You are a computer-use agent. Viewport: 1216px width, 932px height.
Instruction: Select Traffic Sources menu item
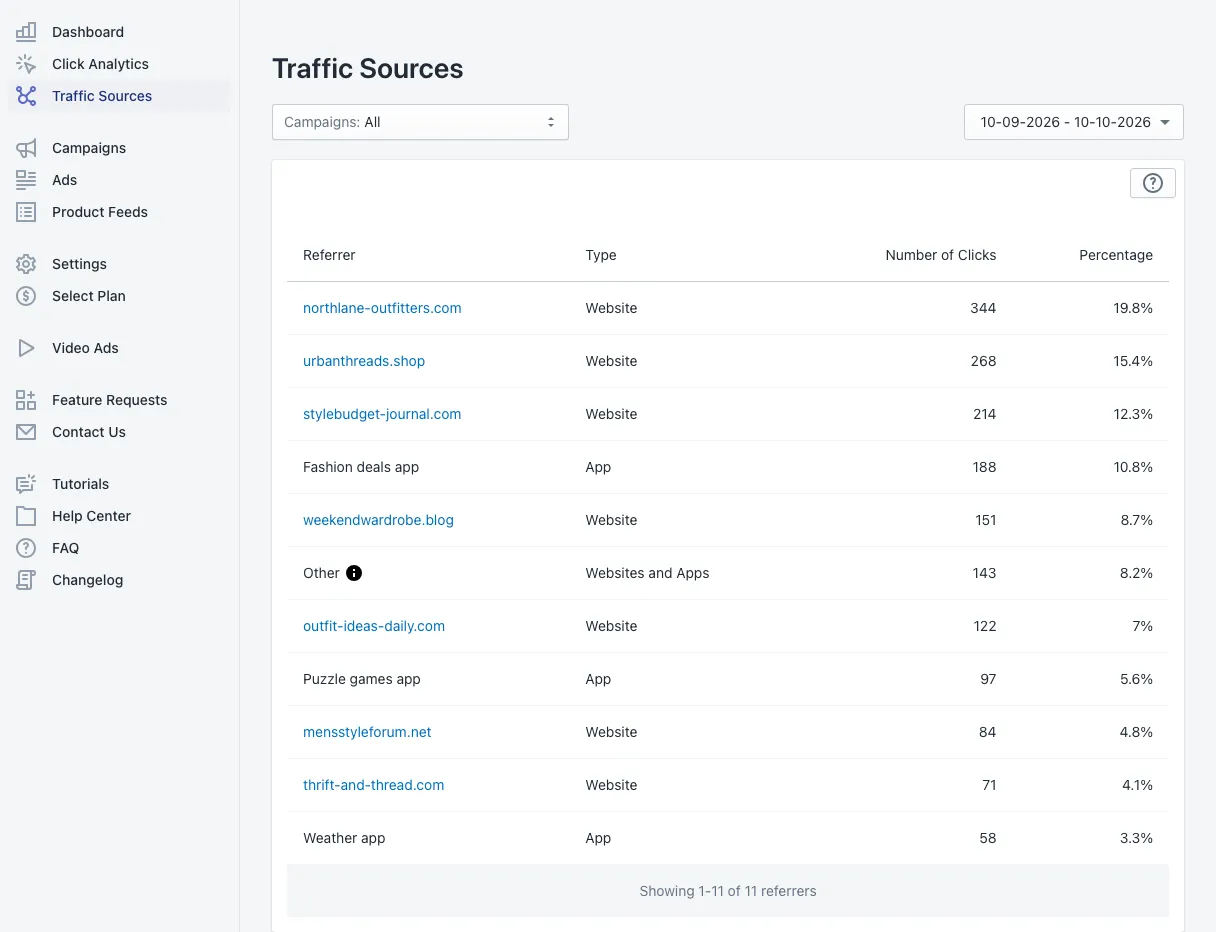pyautogui.click(x=102, y=96)
